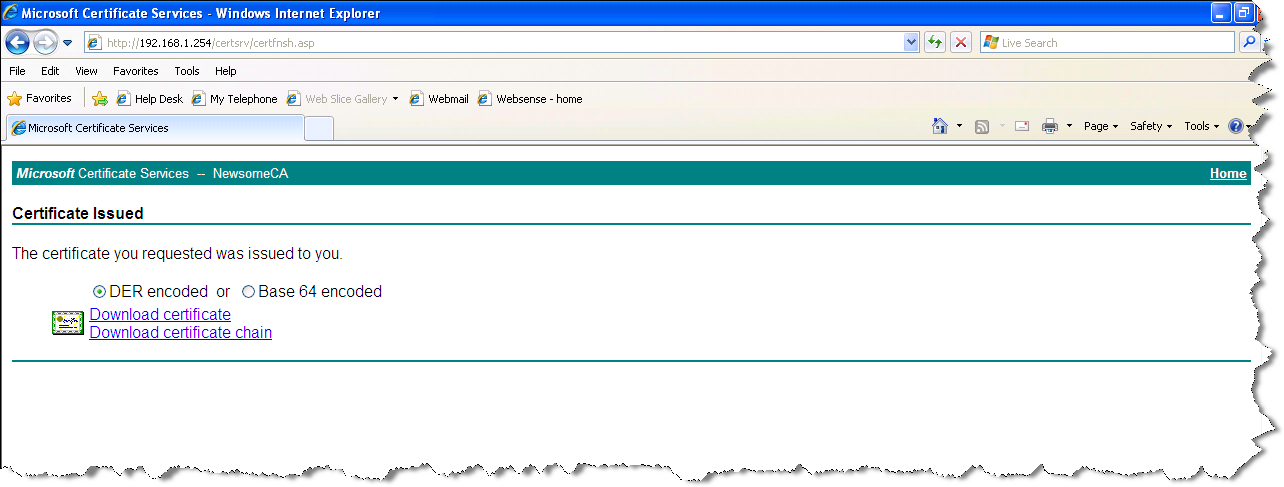
Task: Start search with the magnifier icon
Action: (x=1248, y=43)
